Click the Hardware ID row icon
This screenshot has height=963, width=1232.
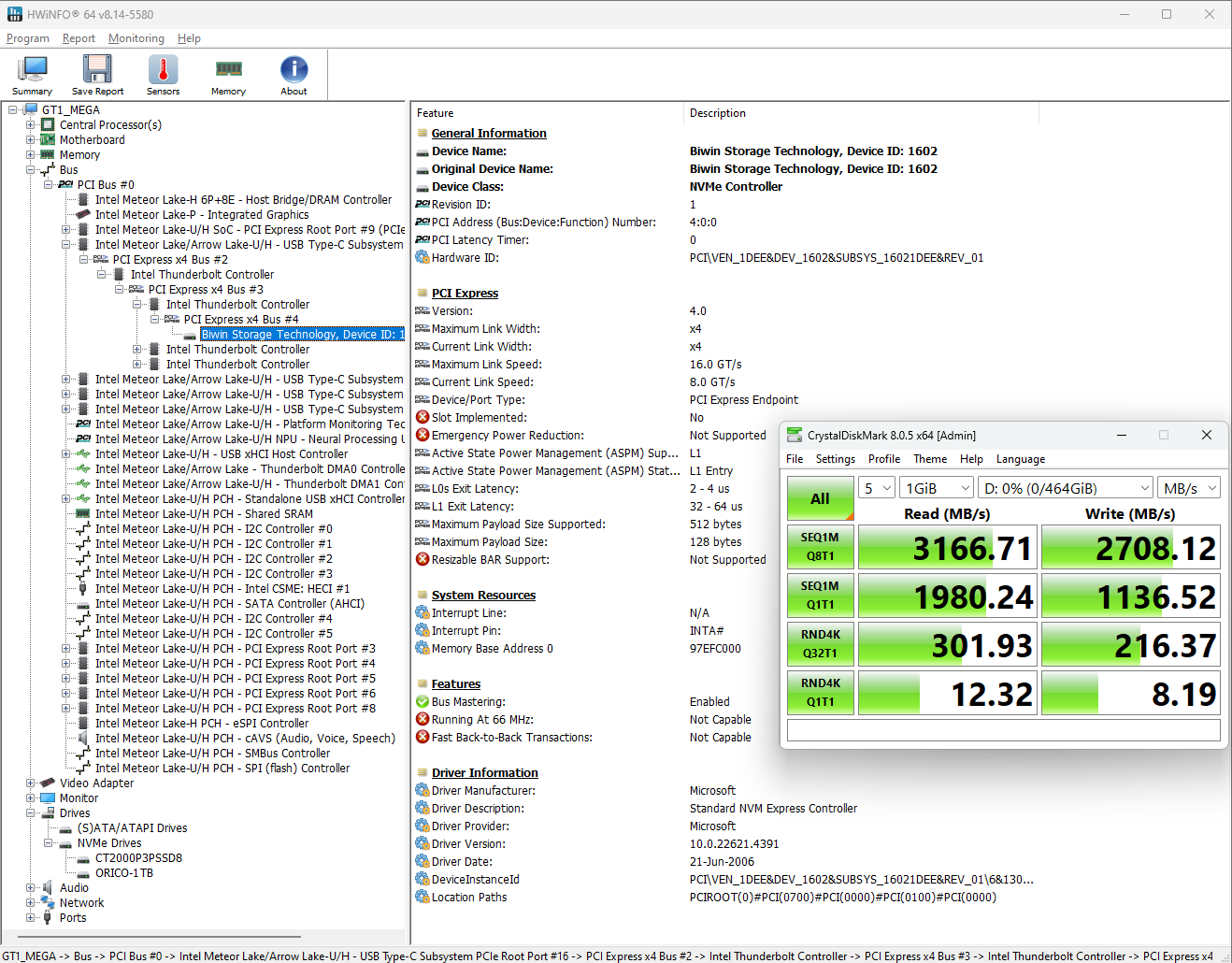coord(423,257)
